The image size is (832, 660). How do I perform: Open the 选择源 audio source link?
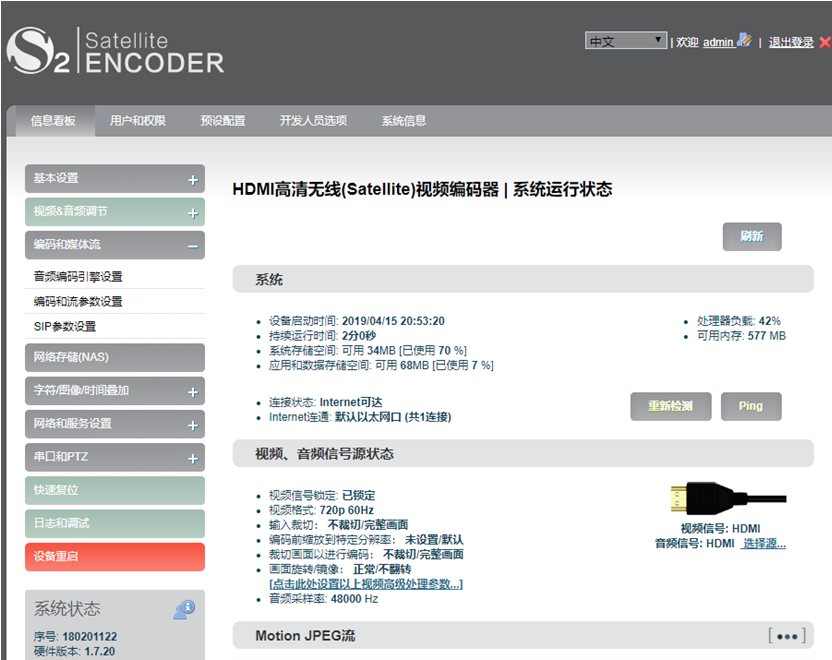(x=762, y=541)
